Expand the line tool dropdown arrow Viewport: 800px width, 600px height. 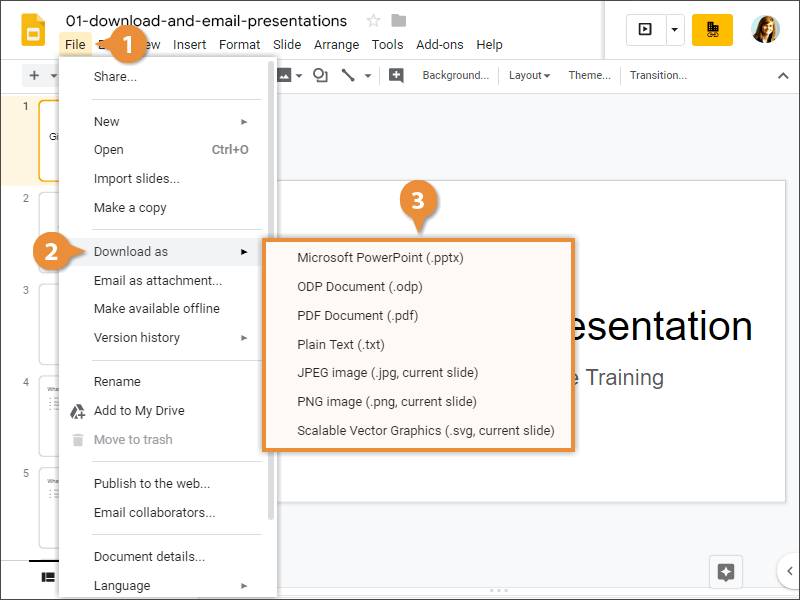click(x=368, y=75)
